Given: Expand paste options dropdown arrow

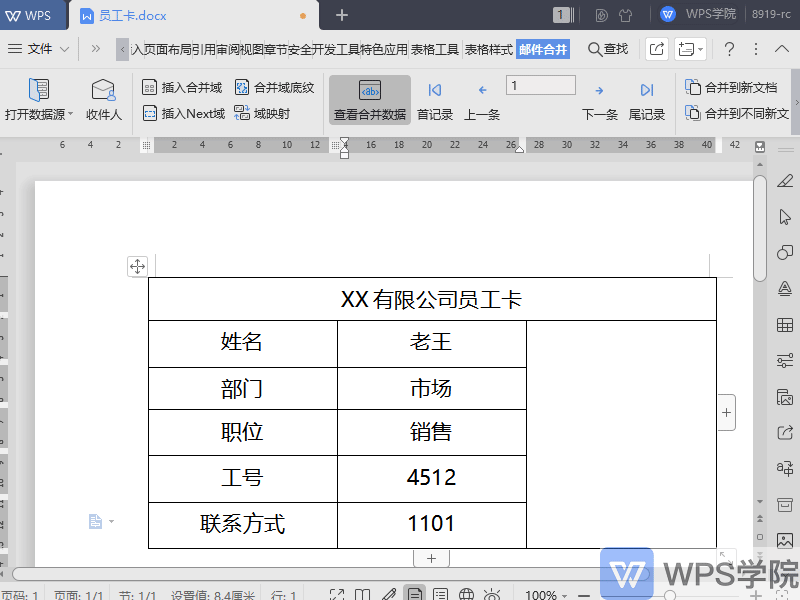Looking at the screenshot, I should click(x=111, y=521).
